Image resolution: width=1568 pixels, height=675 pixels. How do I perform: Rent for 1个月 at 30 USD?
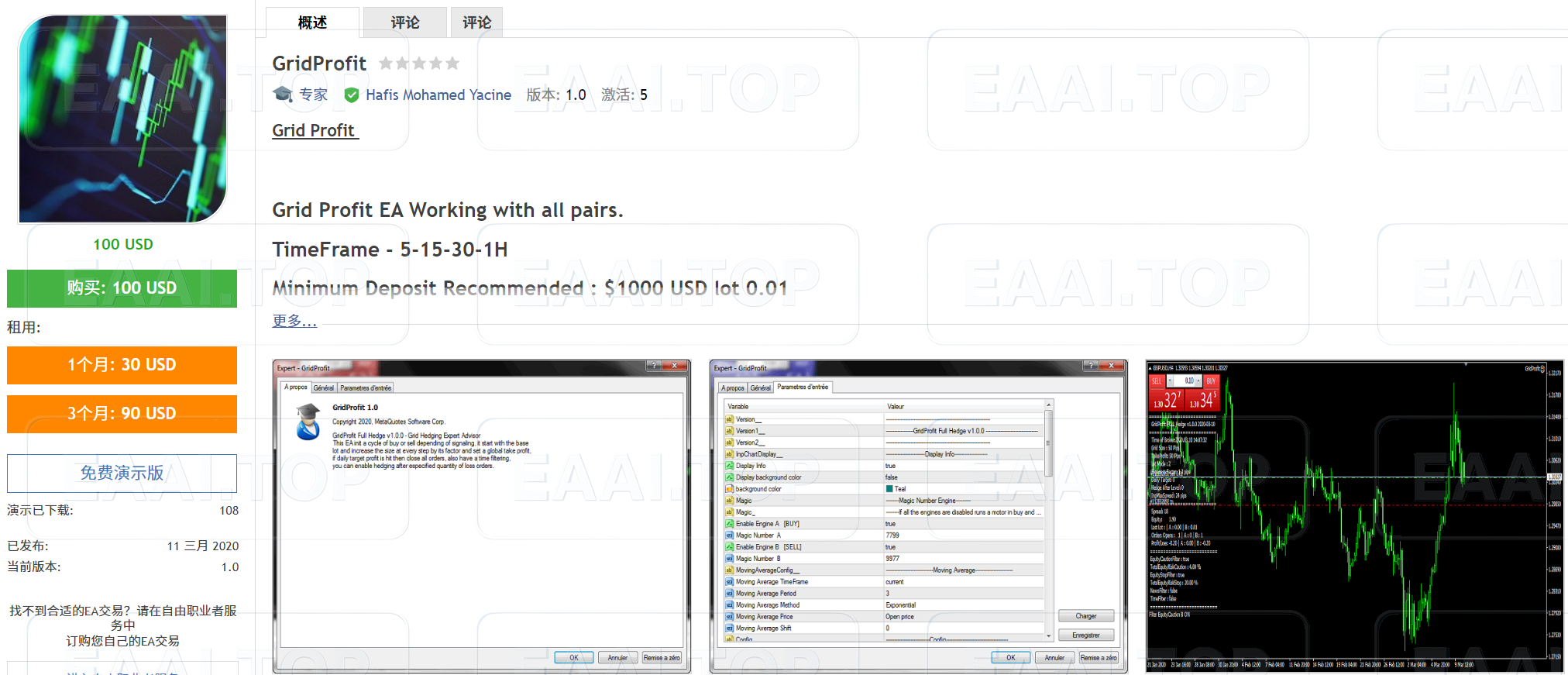coord(122,365)
